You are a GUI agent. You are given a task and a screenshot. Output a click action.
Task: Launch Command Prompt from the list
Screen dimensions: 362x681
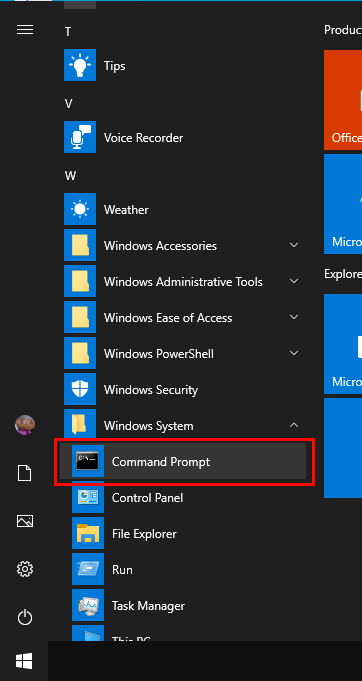tap(183, 461)
